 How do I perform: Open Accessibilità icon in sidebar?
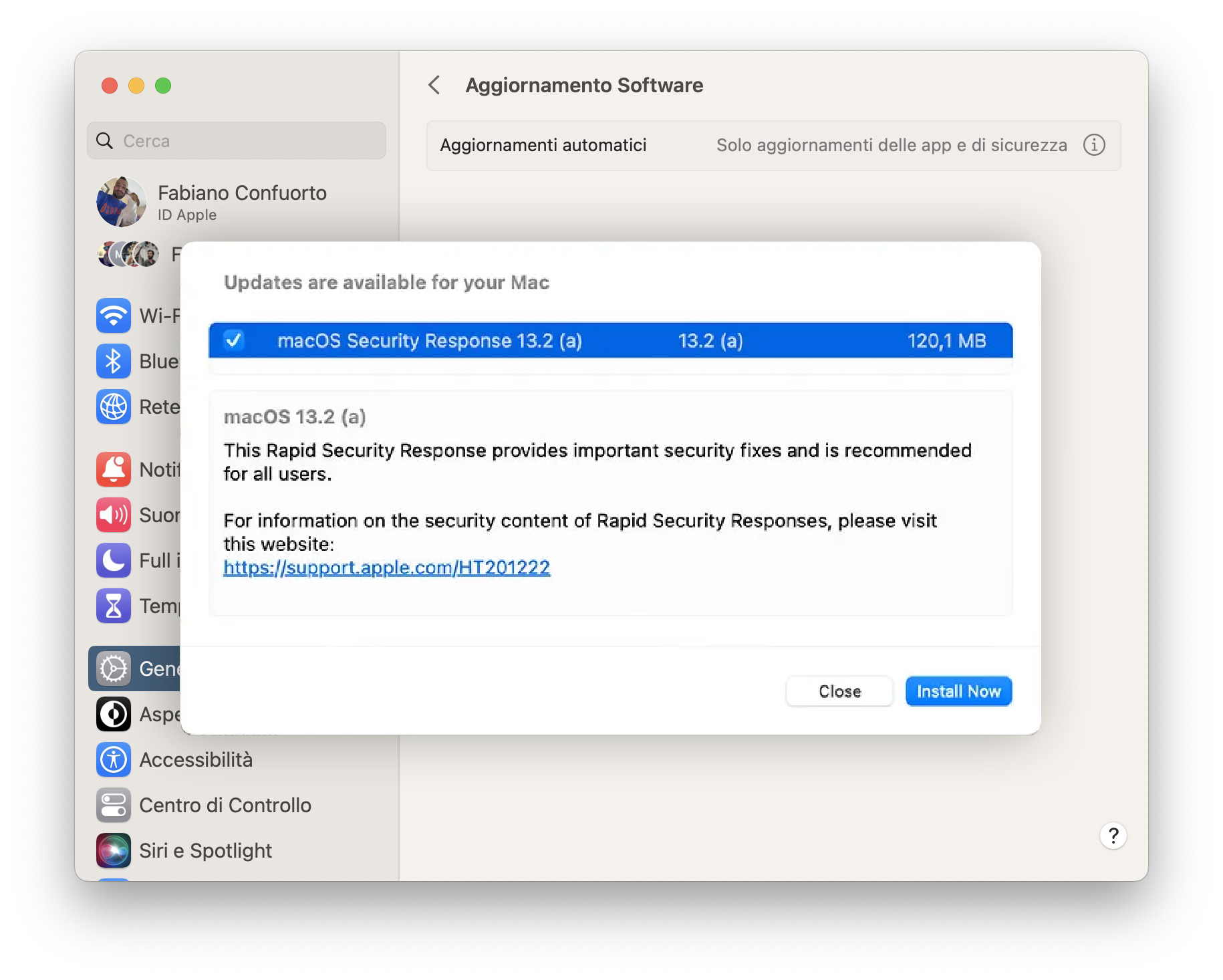pos(113,759)
